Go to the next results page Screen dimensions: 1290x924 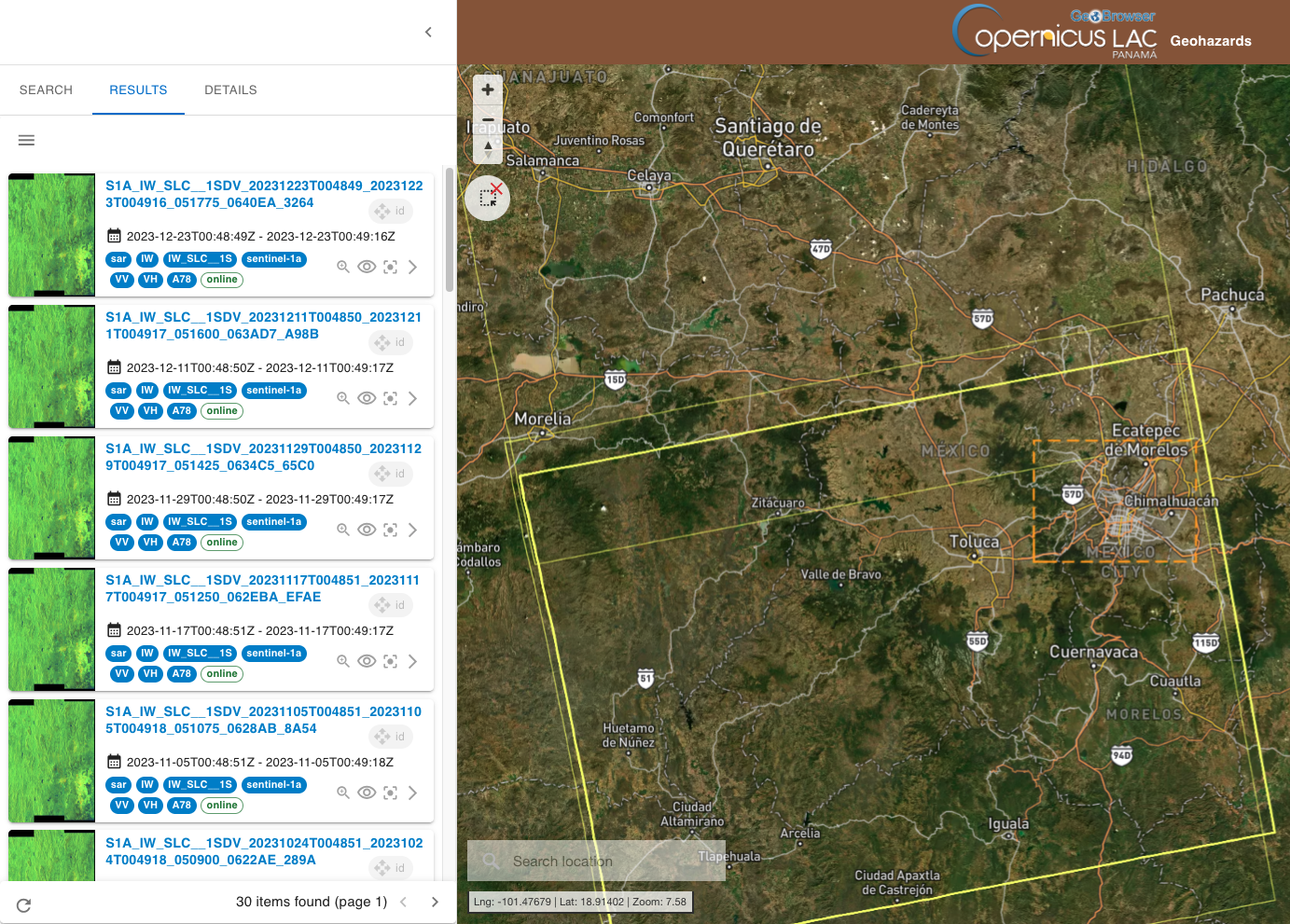(435, 902)
